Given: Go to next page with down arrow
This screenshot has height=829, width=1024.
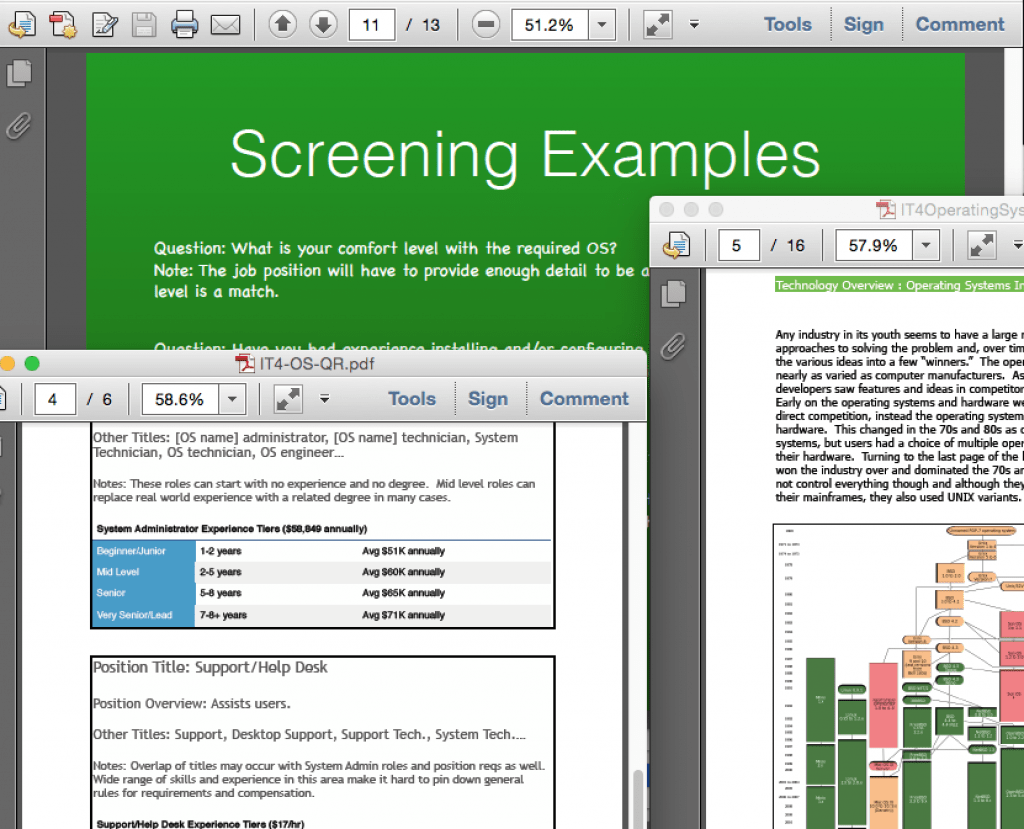Looking at the screenshot, I should (x=323, y=25).
